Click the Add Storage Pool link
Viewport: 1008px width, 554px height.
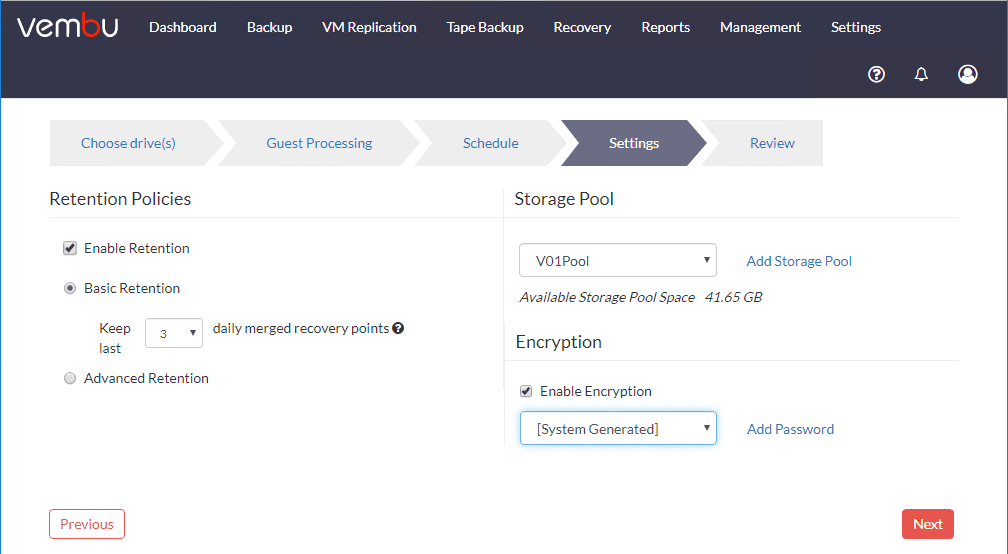click(x=799, y=261)
